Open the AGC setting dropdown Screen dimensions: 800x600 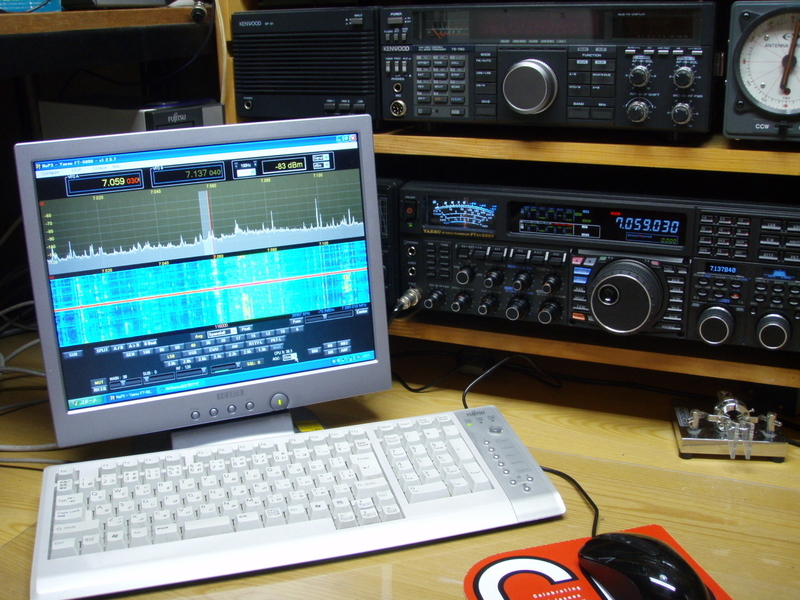[285, 363]
